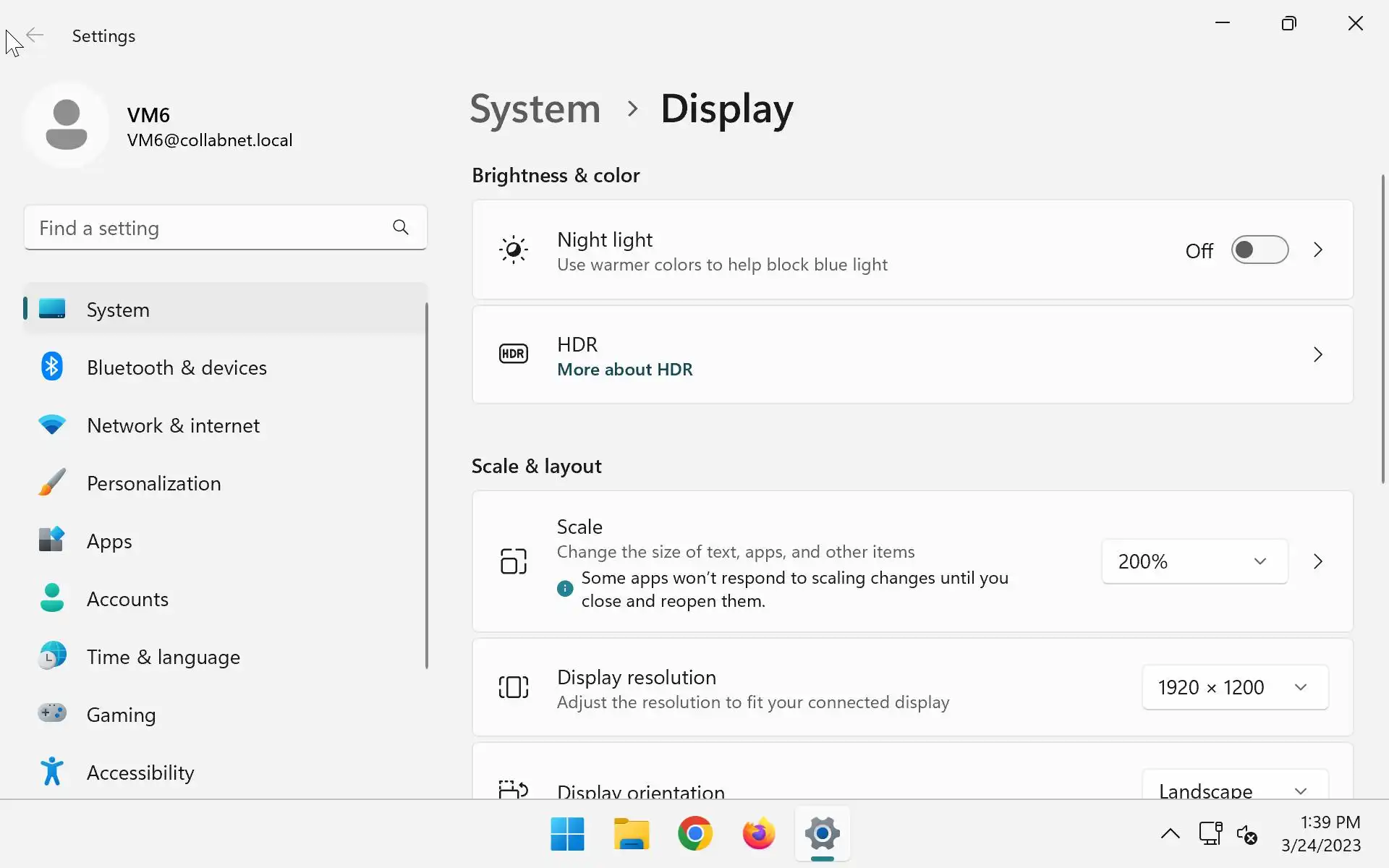This screenshot has height=868, width=1389.
Task: Open Google Chrome from the taskbar
Action: (694, 834)
